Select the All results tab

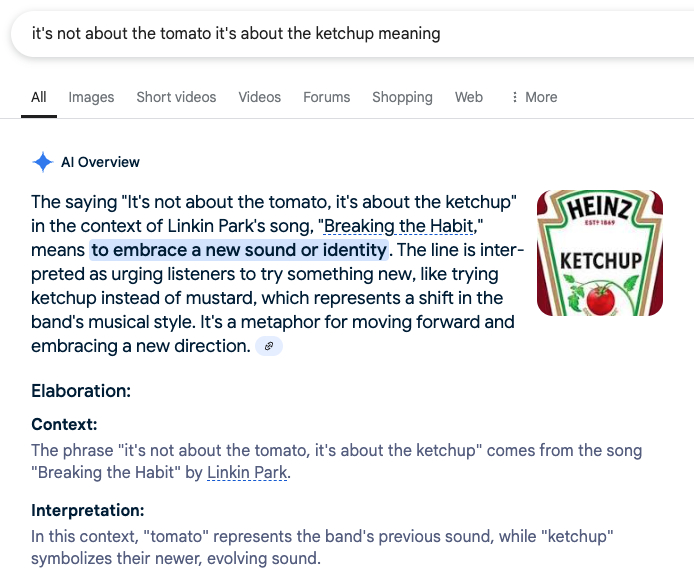click(39, 97)
